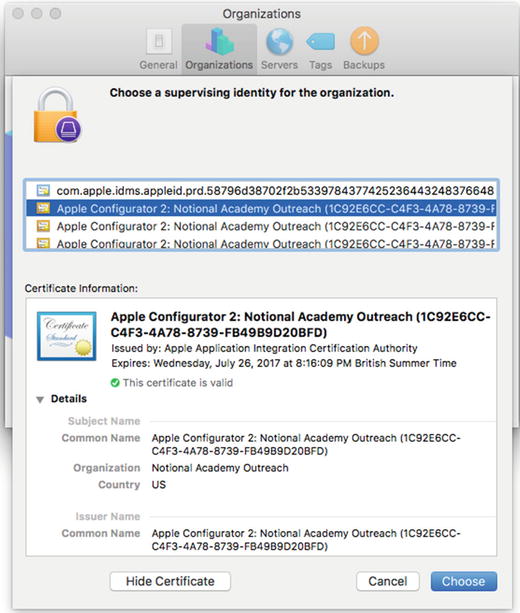Screen dimensions: 520x613
Task: Select the highlighted Apple Configurator 2 identity
Action: click(x=261, y=208)
